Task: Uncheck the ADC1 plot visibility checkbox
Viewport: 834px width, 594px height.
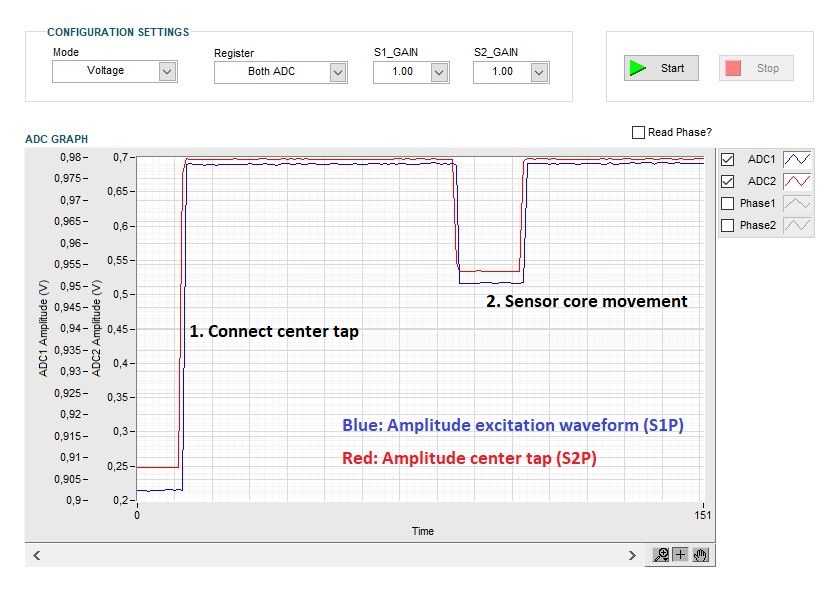Action: click(x=727, y=159)
